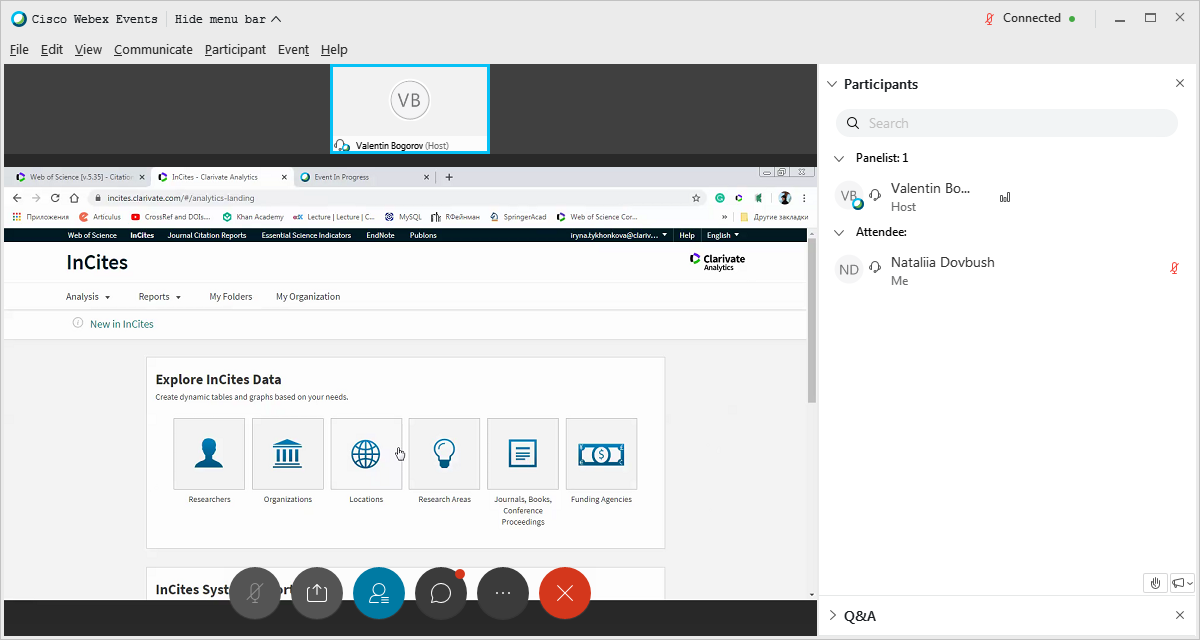Open the Communicate menu

coord(153,49)
